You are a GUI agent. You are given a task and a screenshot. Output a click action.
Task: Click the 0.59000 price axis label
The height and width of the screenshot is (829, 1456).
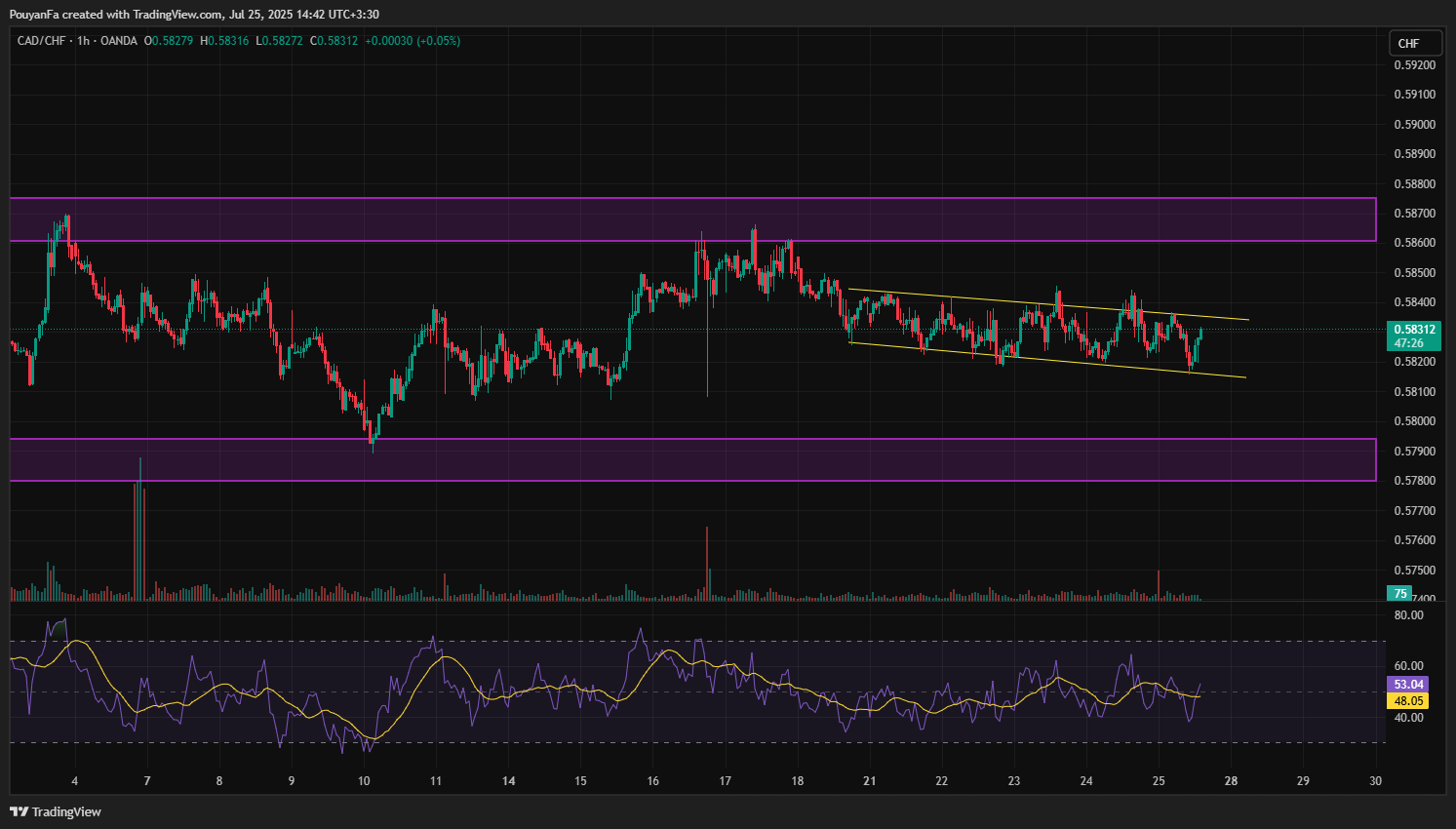point(1414,125)
